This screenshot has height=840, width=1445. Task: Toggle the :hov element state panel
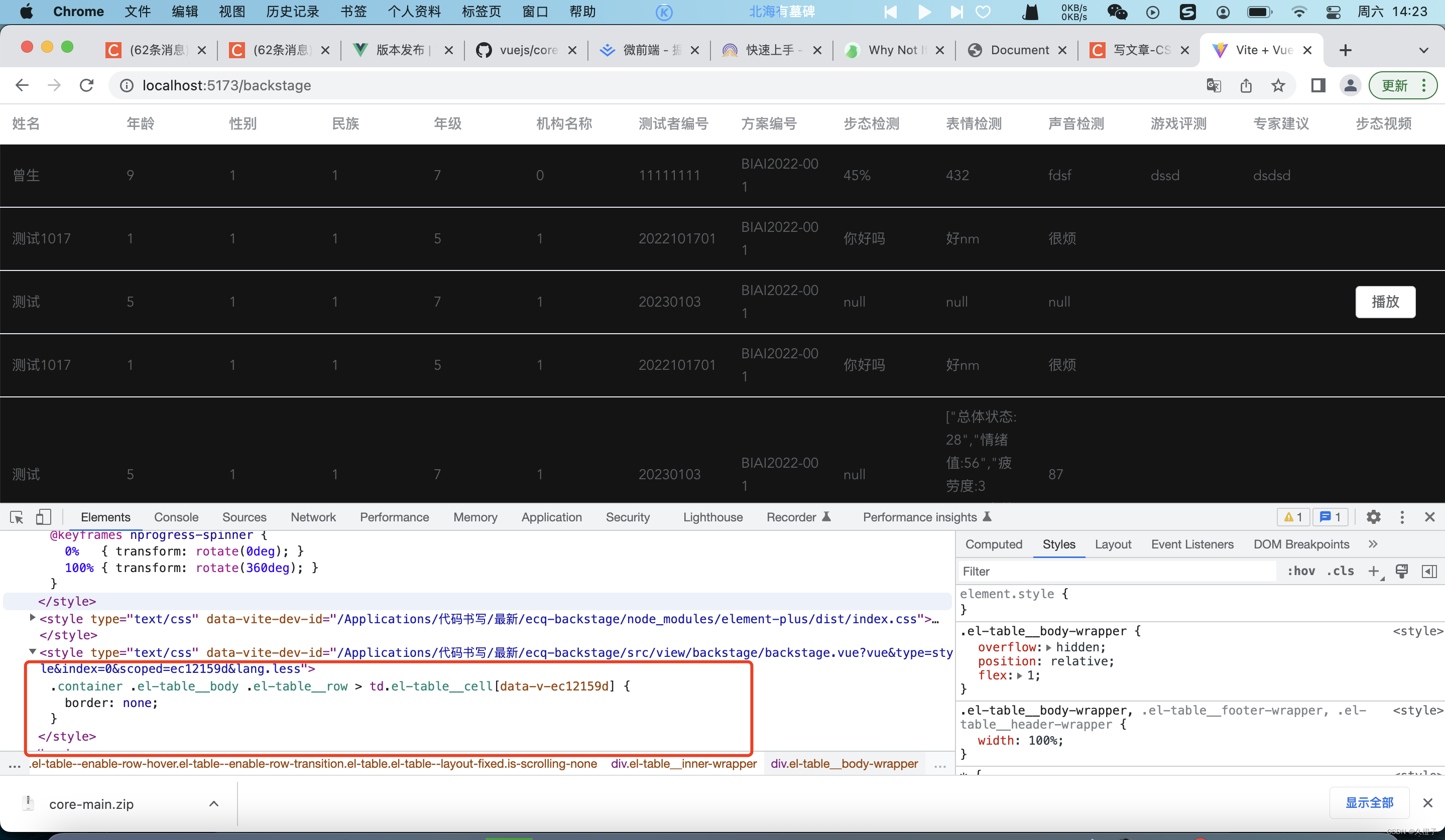(1301, 571)
